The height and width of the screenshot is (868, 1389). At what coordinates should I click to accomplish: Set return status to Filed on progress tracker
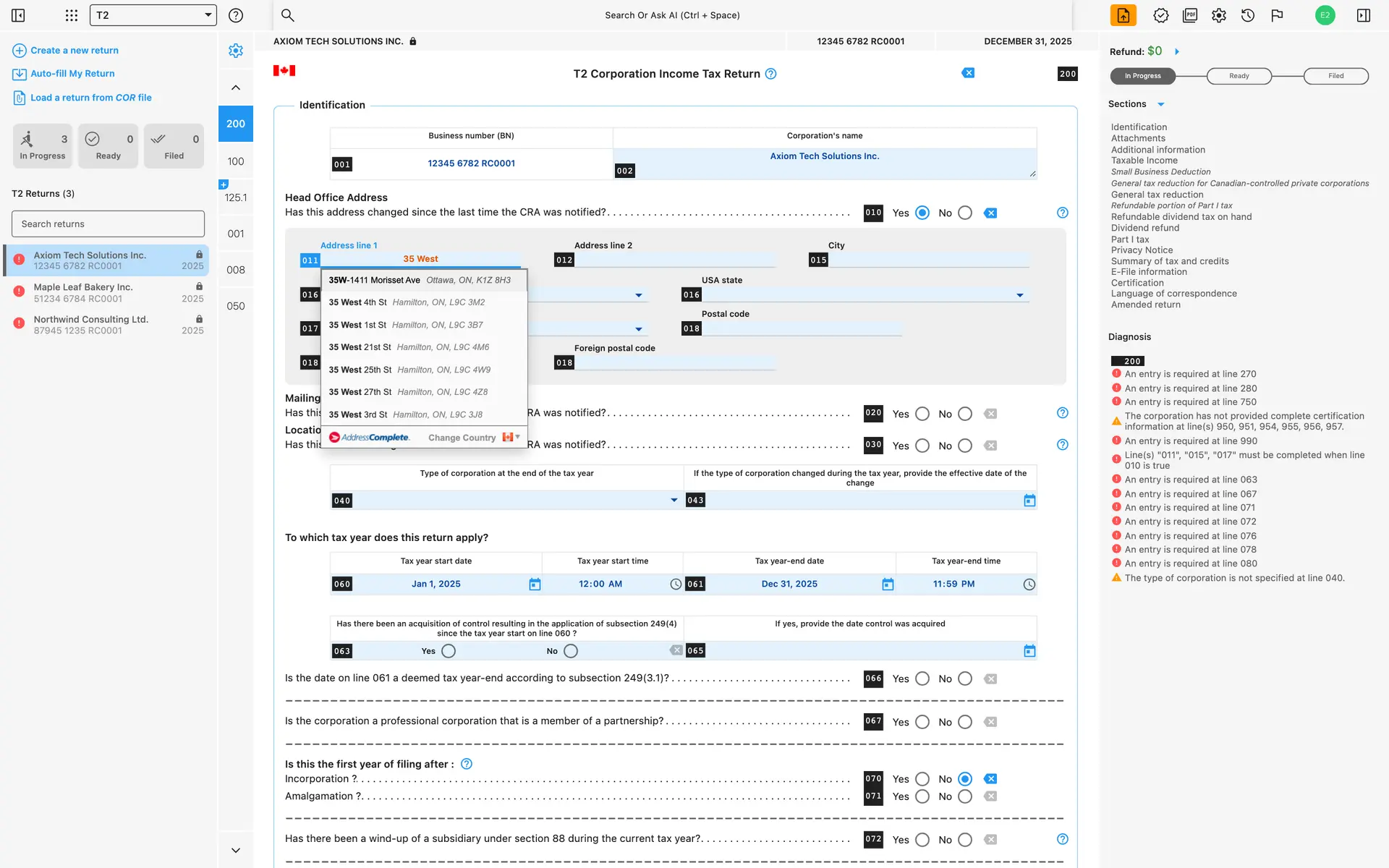[1335, 76]
